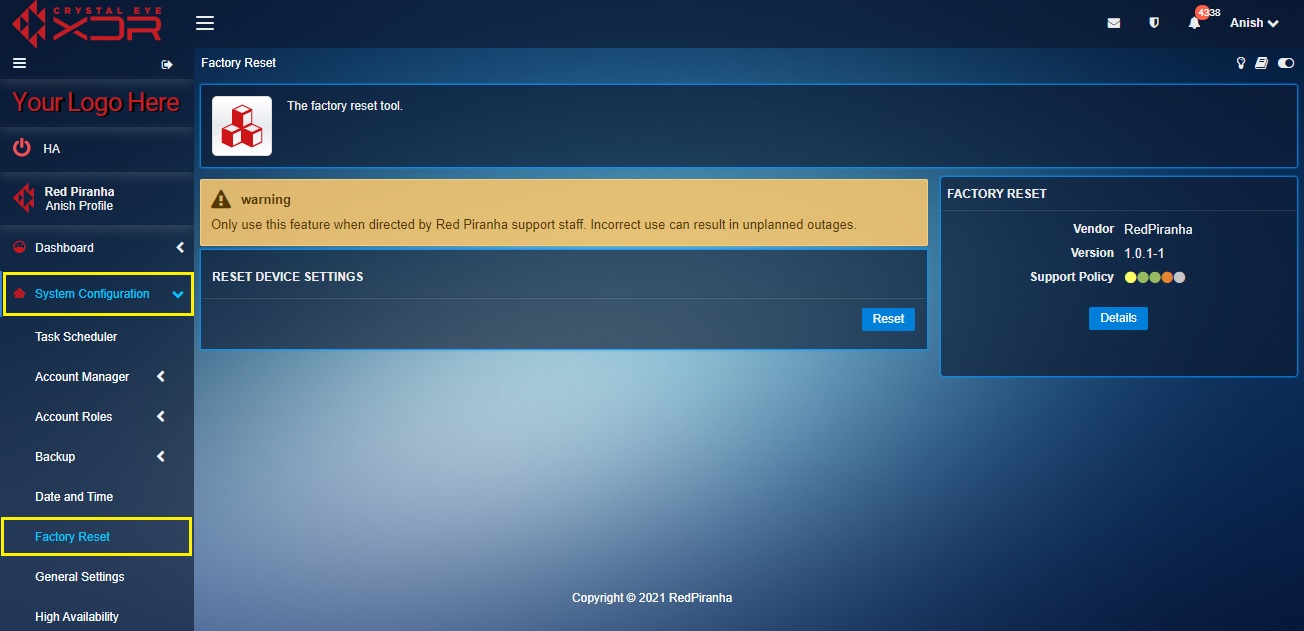Click the Copyright © 2021 RedPiranha text
Viewport: 1304px width, 631px height.
coord(652,598)
